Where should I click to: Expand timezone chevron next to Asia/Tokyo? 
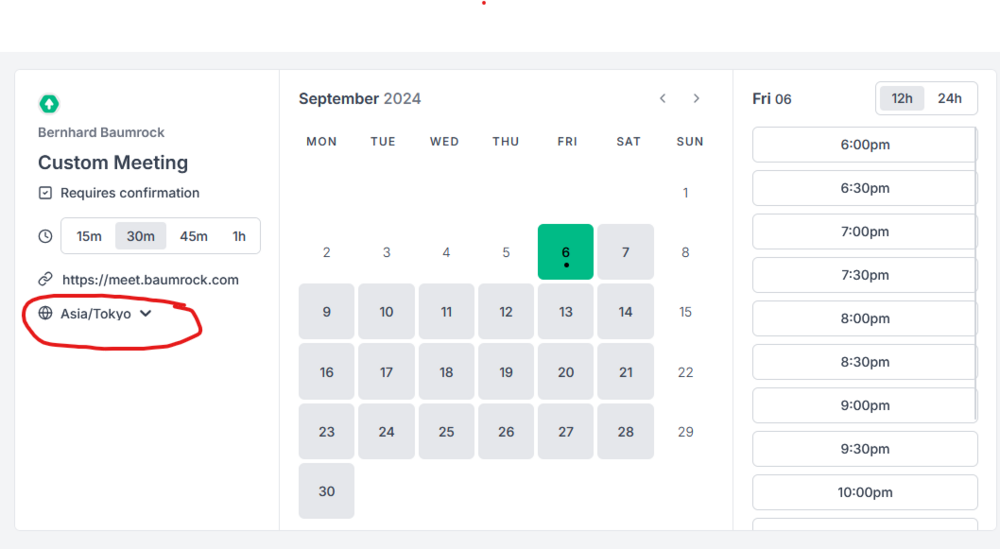coord(145,313)
